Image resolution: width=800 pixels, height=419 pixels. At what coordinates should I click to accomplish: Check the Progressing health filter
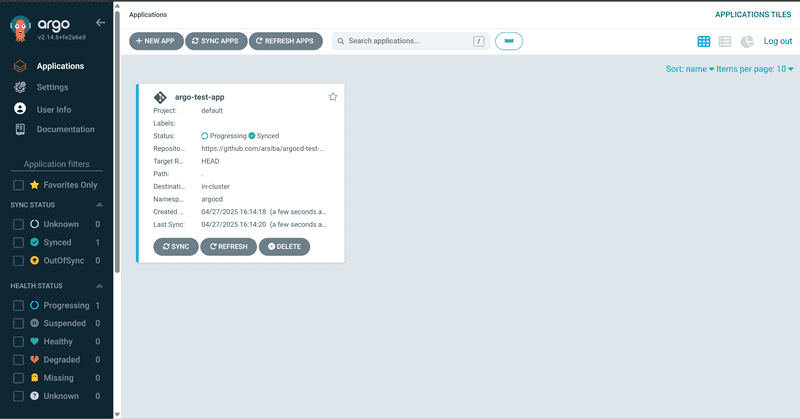(x=18, y=305)
